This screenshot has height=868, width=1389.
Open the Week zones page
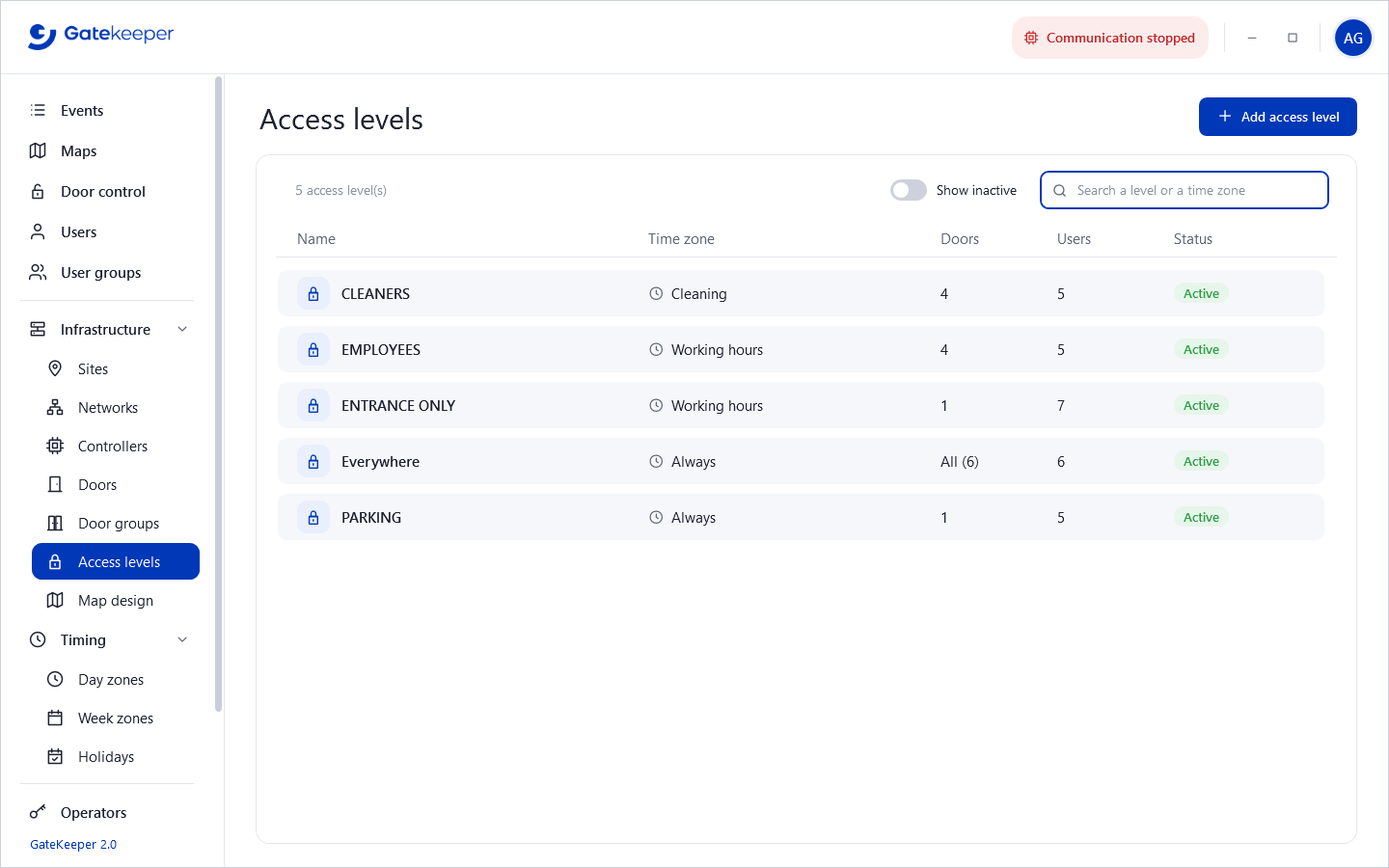click(x=116, y=718)
